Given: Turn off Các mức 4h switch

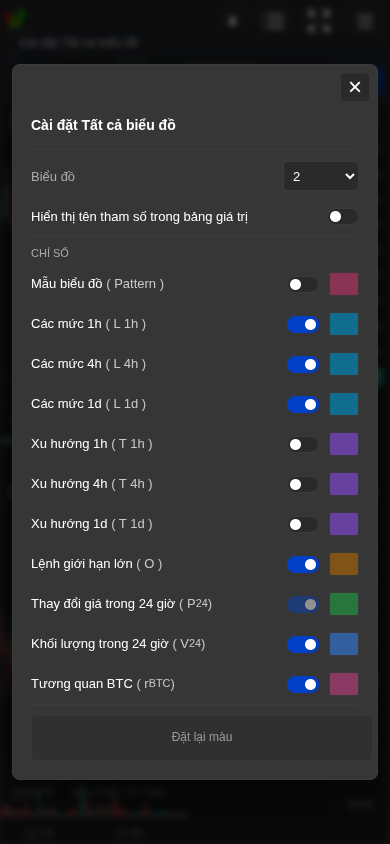Looking at the screenshot, I should pyautogui.click(x=303, y=364).
